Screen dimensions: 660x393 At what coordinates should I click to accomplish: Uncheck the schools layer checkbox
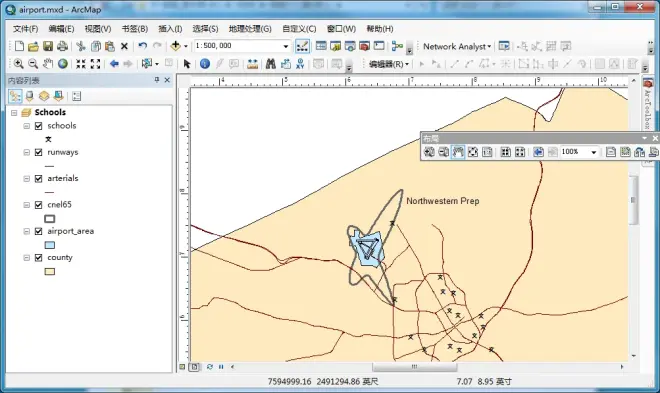tap(39, 126)
